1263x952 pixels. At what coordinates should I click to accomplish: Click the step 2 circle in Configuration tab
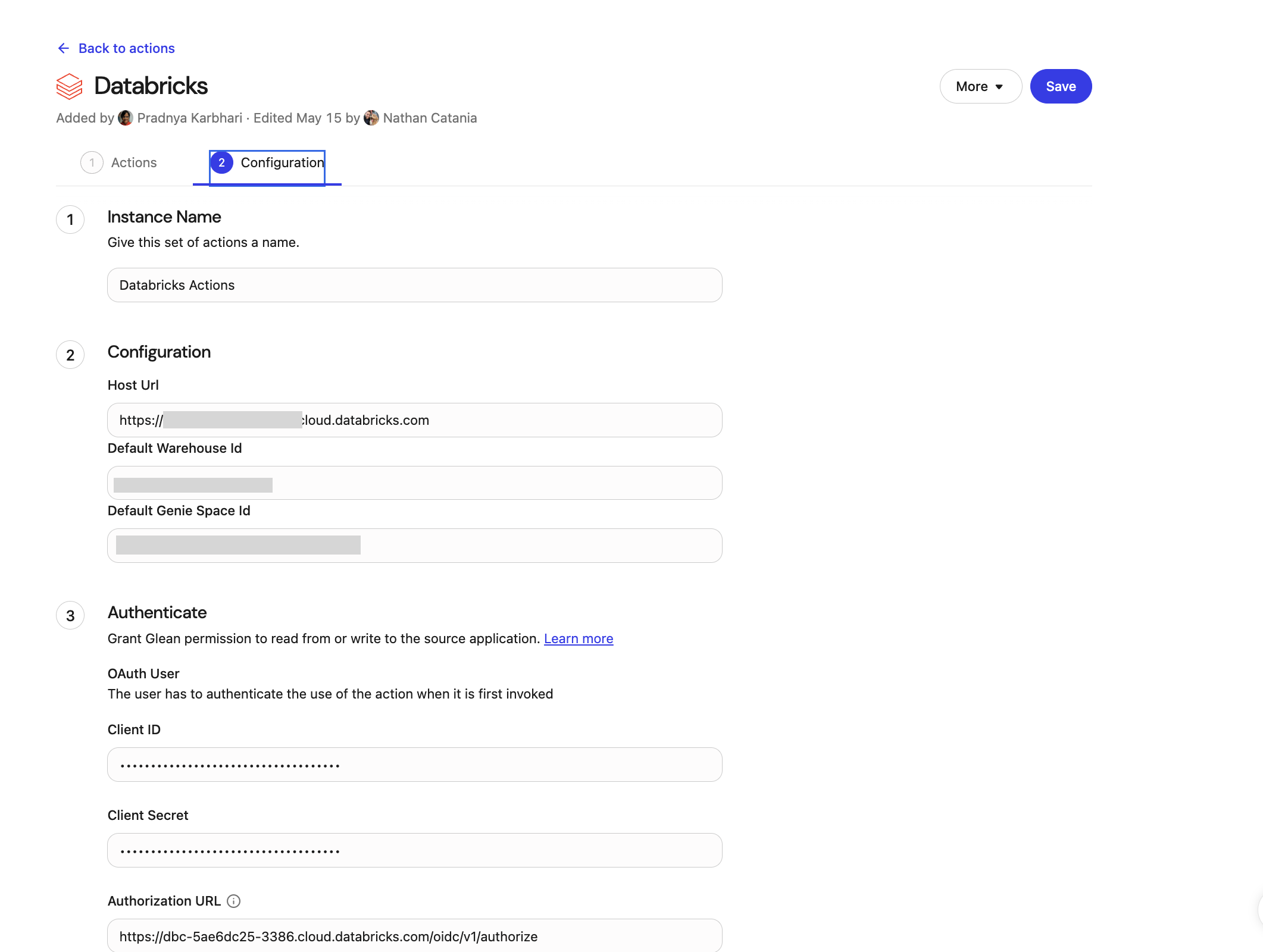(222, 162)
